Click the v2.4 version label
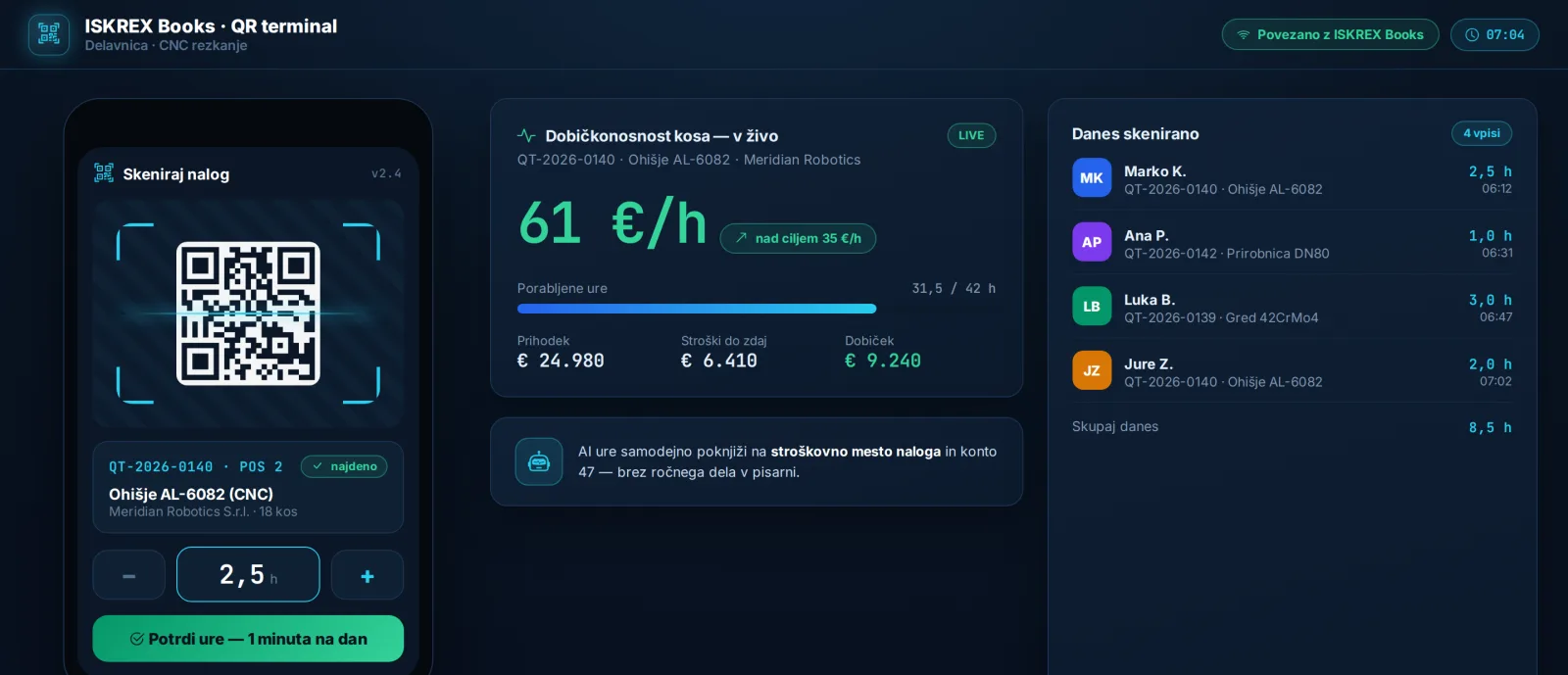This screenshot has width=1568, height=675. pyautogui.click(x=386, y=173)
